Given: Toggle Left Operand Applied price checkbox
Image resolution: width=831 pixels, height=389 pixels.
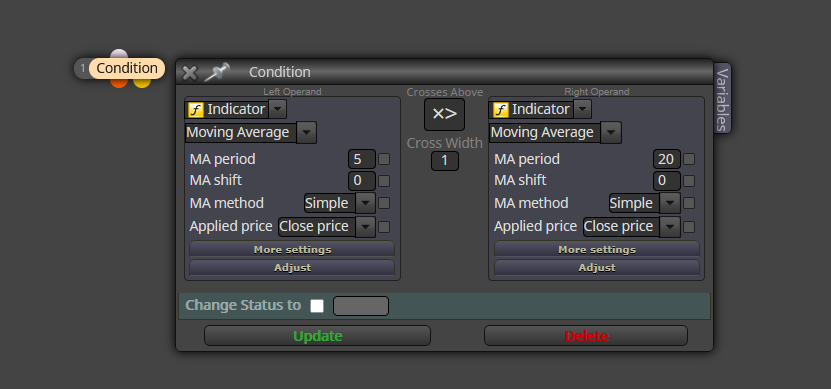Looking at the screenshot, I should pyautogui.click(x=384, y=227).
